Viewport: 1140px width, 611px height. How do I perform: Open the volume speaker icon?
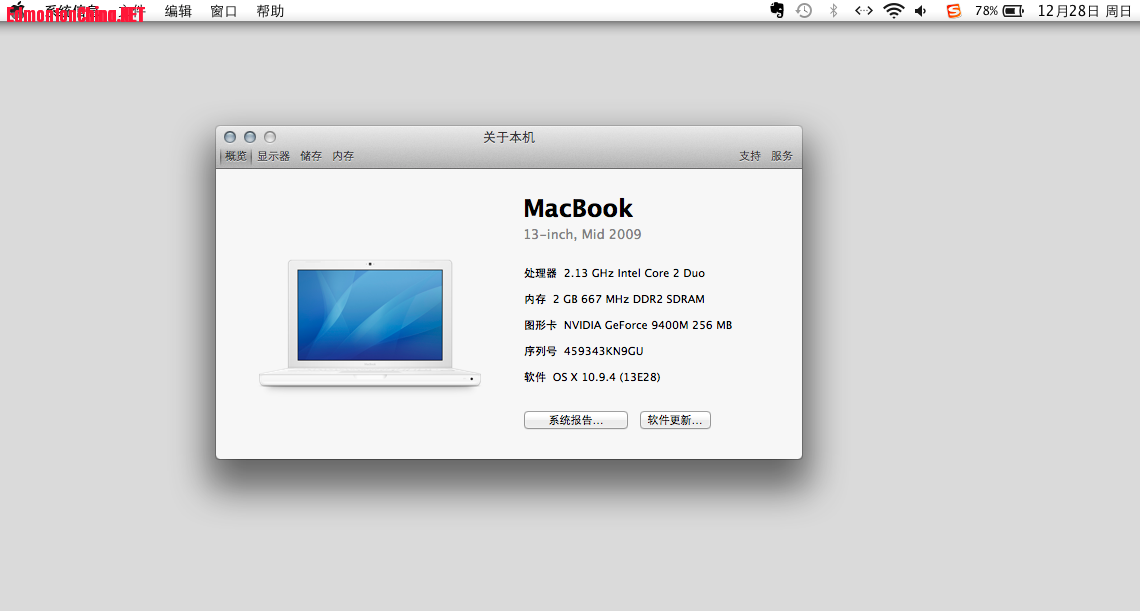tap(921, 11)
